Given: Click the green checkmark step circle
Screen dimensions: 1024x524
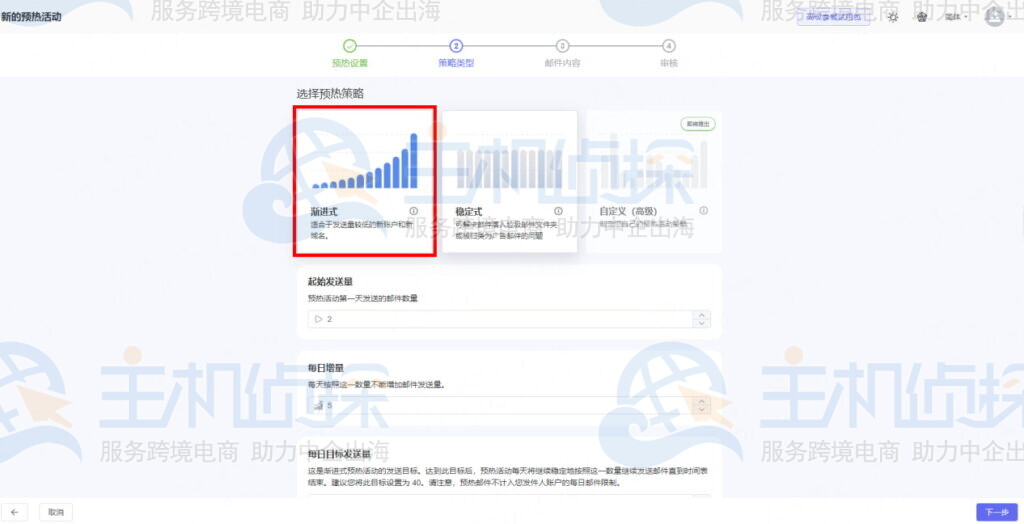Looking at the screenshot, I should (350, 46).
